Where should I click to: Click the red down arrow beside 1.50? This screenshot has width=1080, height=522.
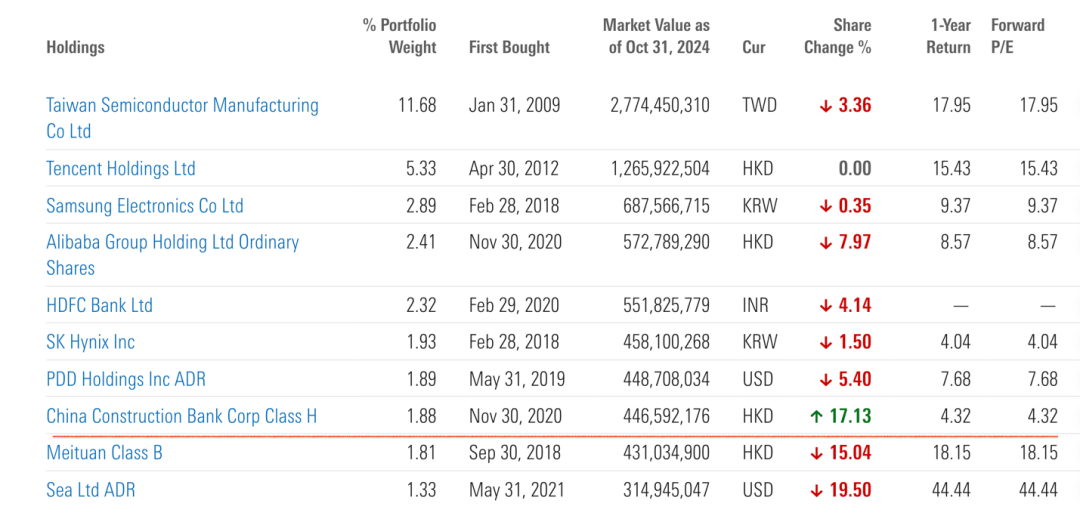[x=825, y=342]
